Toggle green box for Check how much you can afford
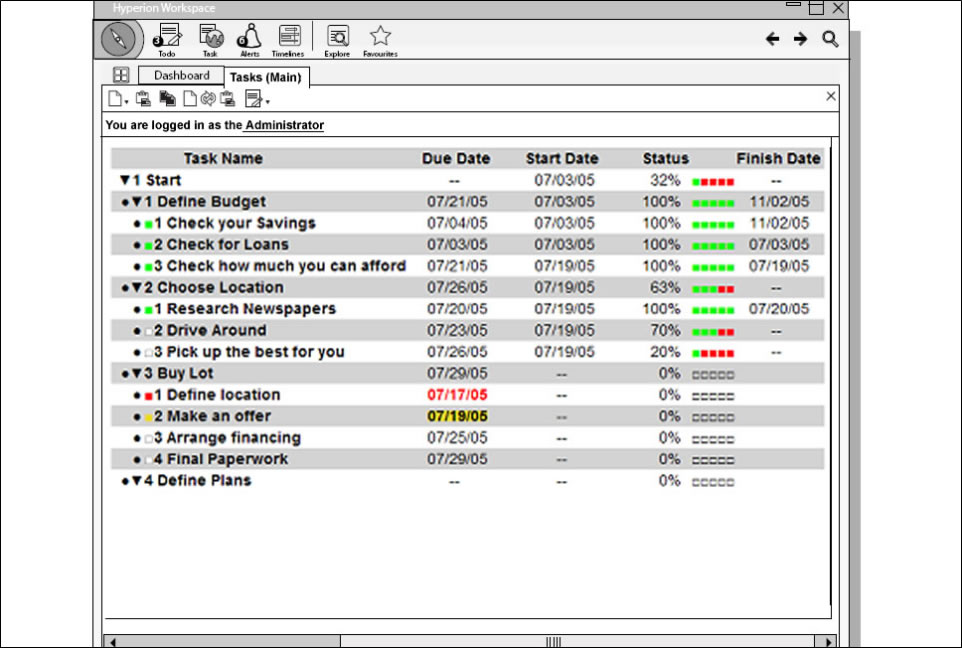The image size is (962, 648). [x=148, y=268]
